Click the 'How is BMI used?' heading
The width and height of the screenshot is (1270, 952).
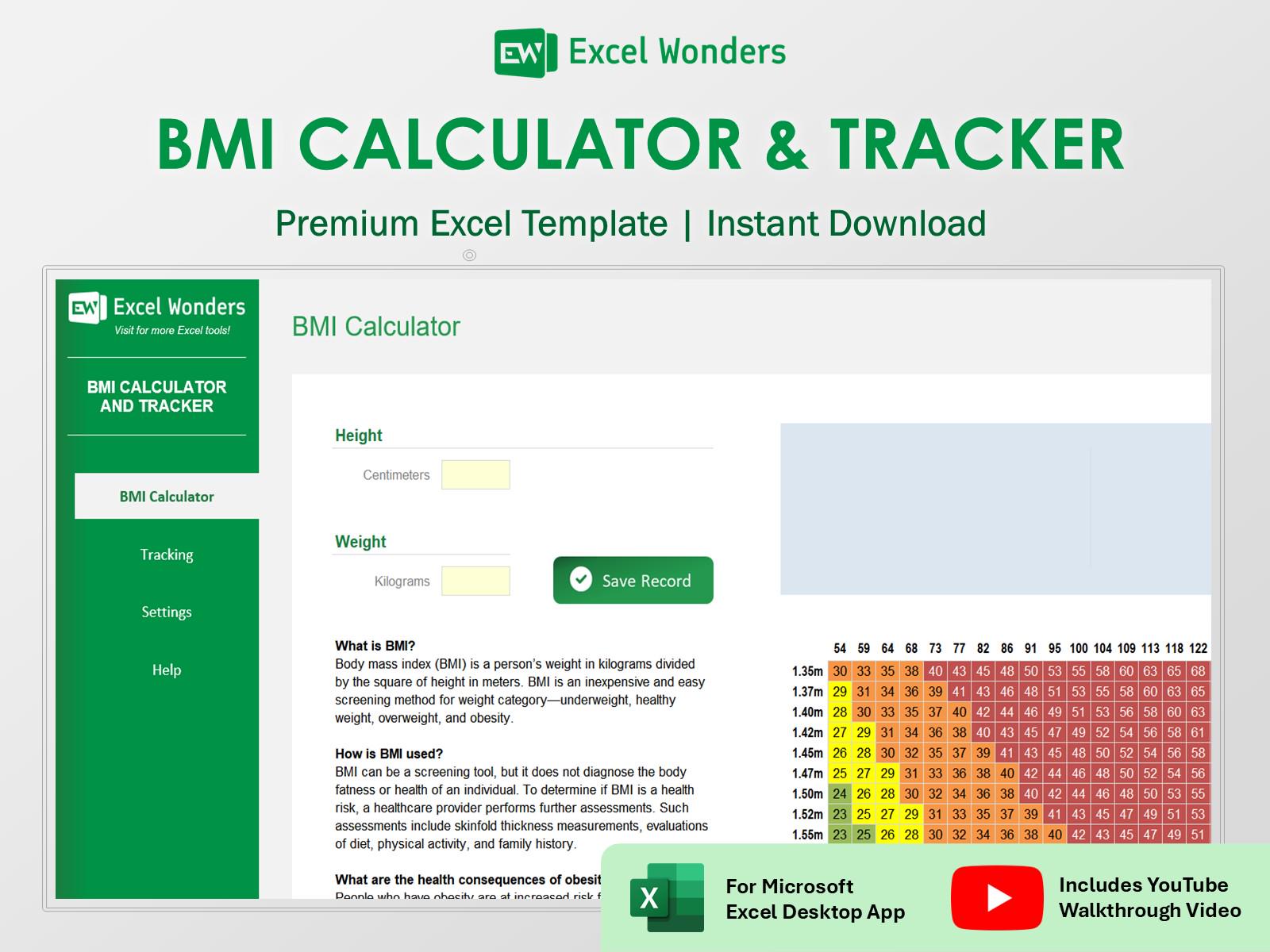pos(389,754)
